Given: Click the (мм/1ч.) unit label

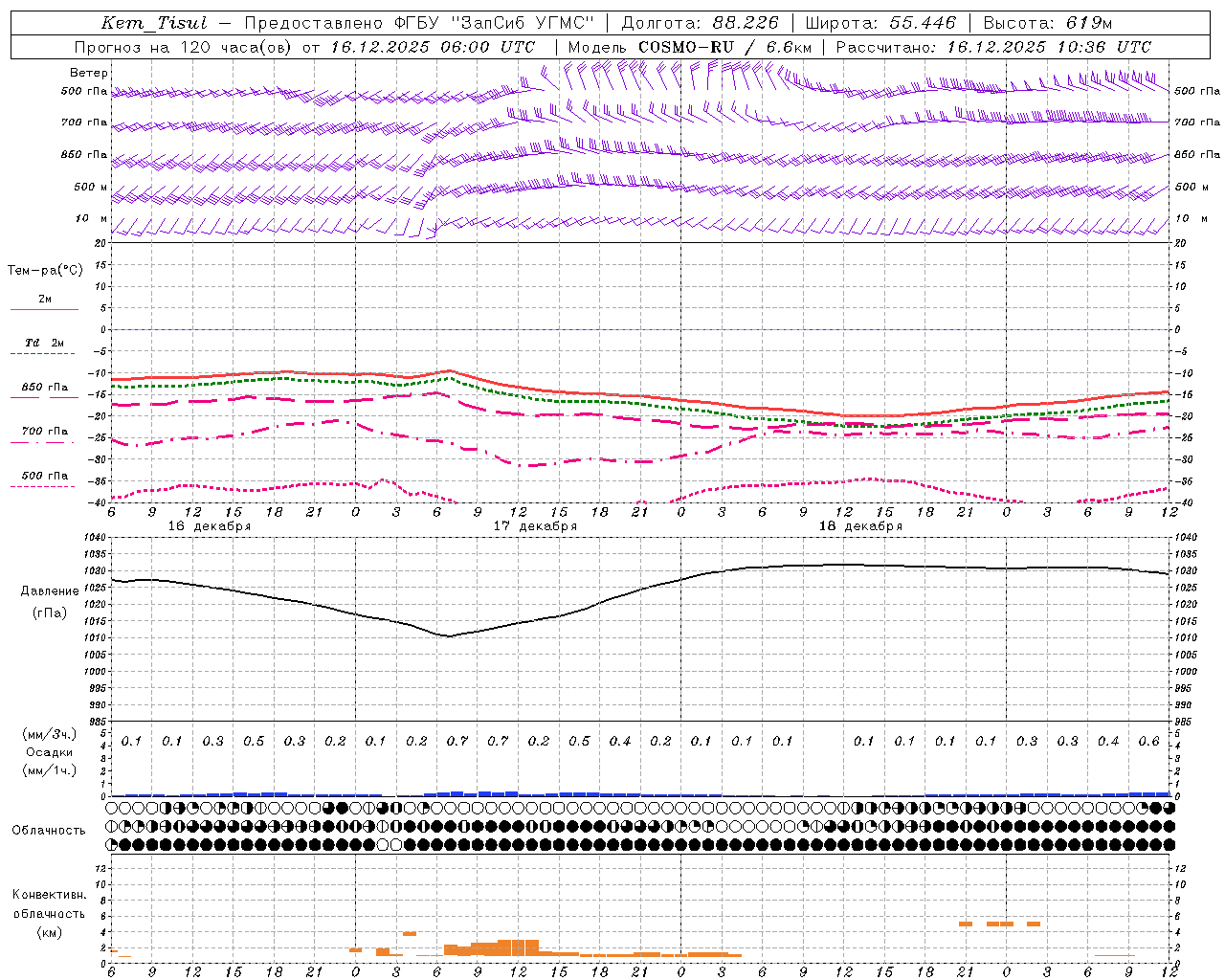Looking at the screenshot, I should tap(50, 770).
